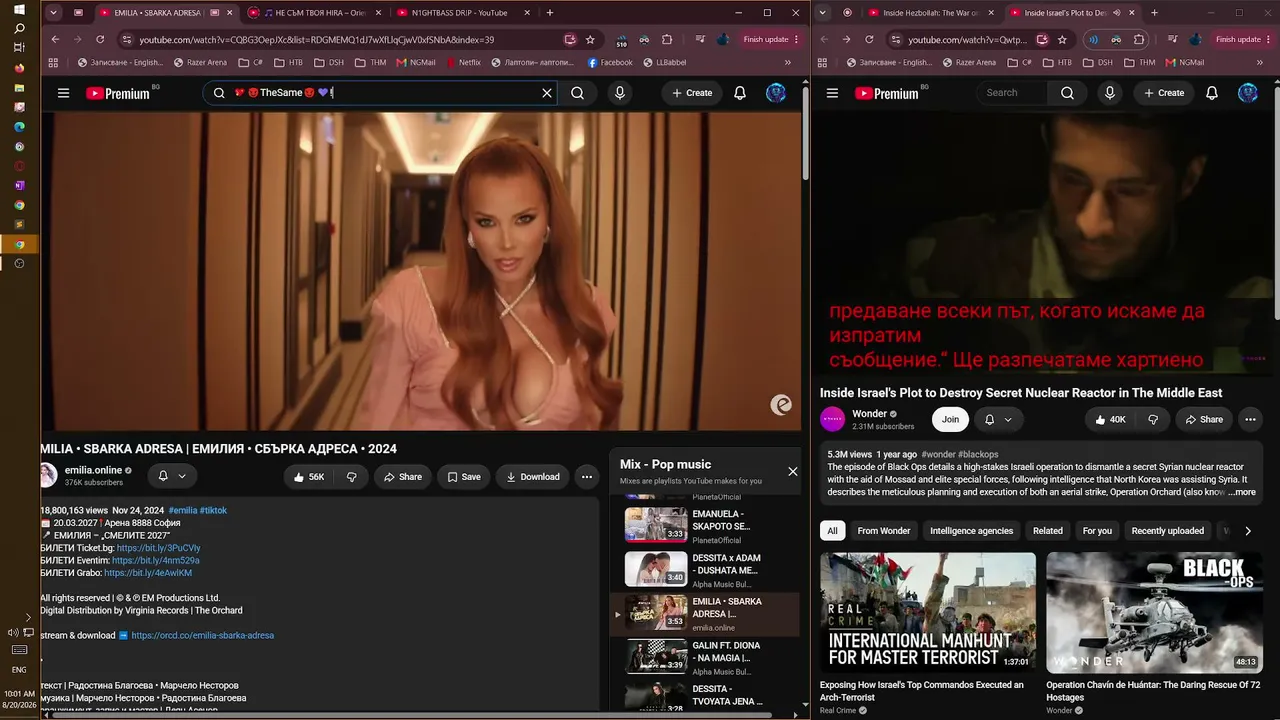Select the Intelligence agencies filter chip

point(971,531)
